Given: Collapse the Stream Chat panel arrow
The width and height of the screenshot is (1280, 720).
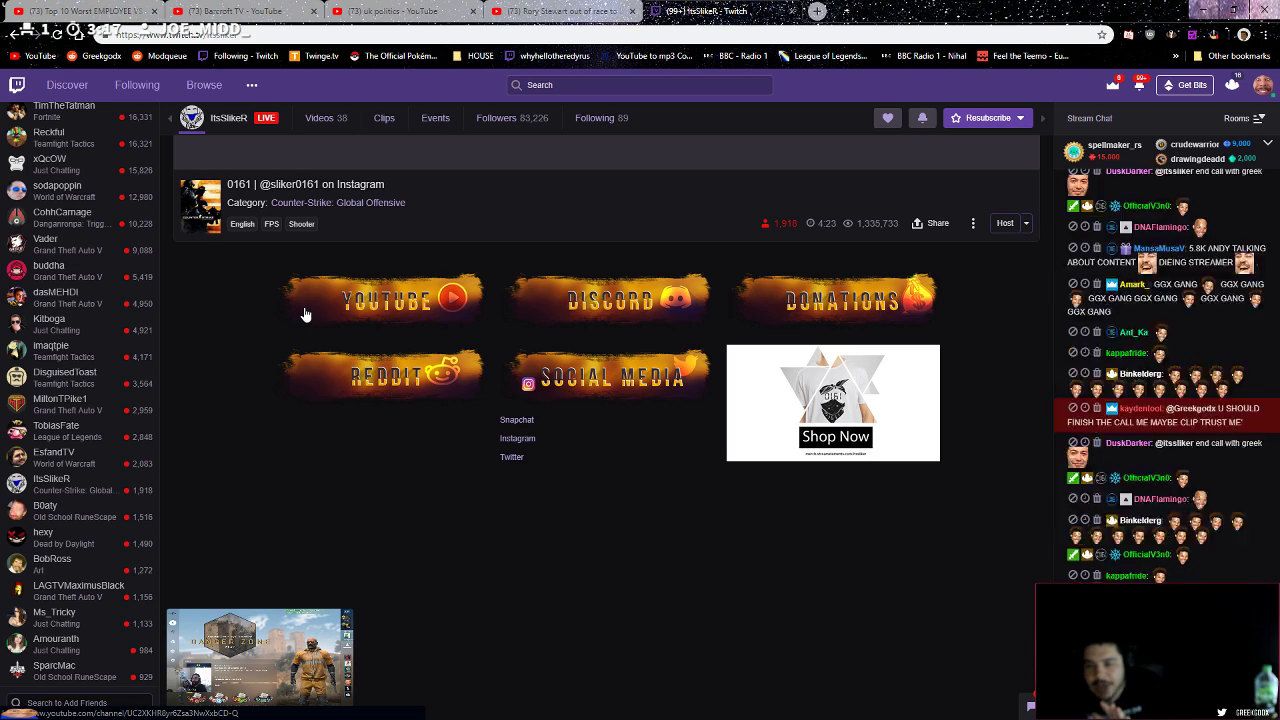Looking at the screenshot, I should [1042, 118].
